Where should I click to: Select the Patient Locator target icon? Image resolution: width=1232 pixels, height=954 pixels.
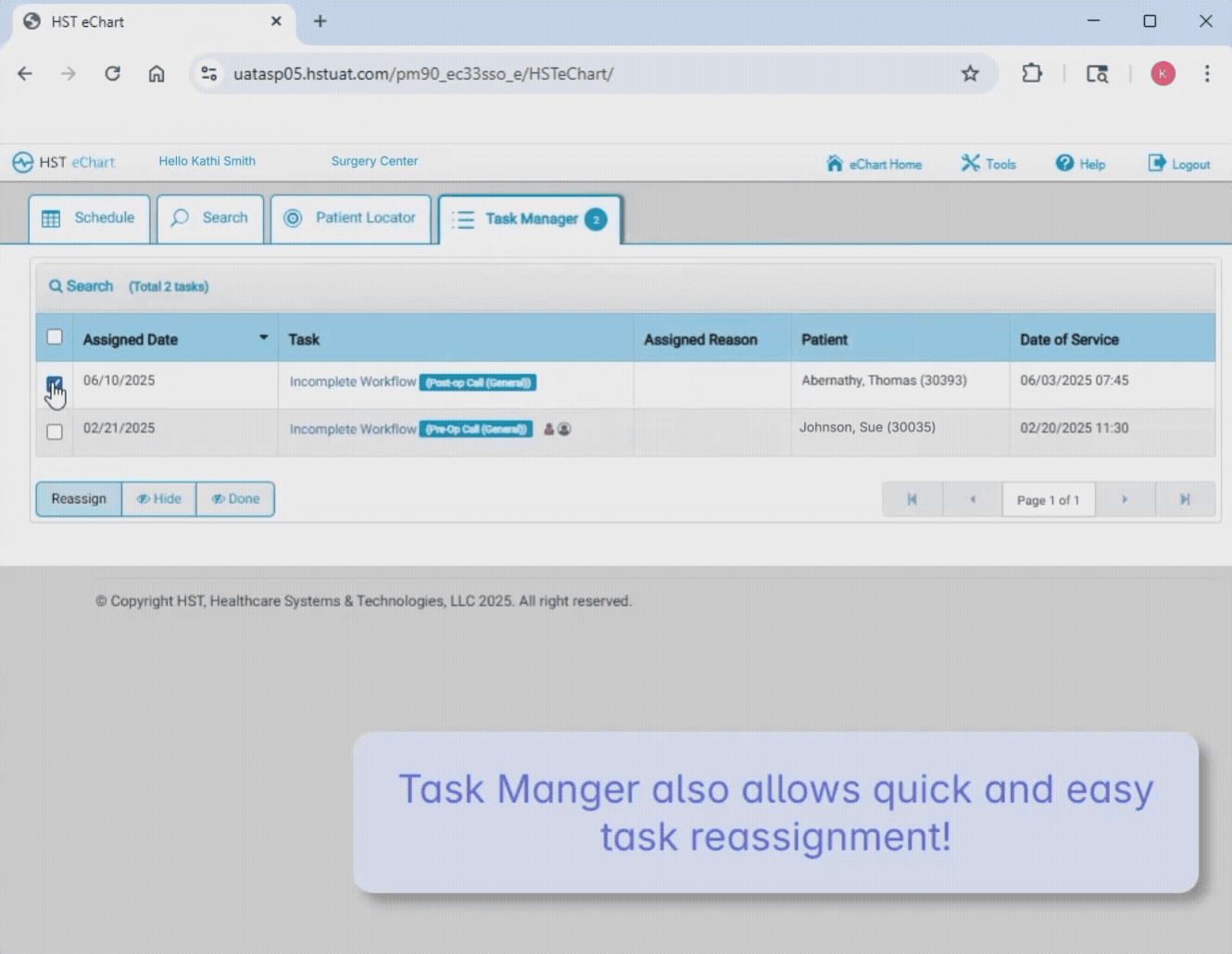(x=293, y=219)
